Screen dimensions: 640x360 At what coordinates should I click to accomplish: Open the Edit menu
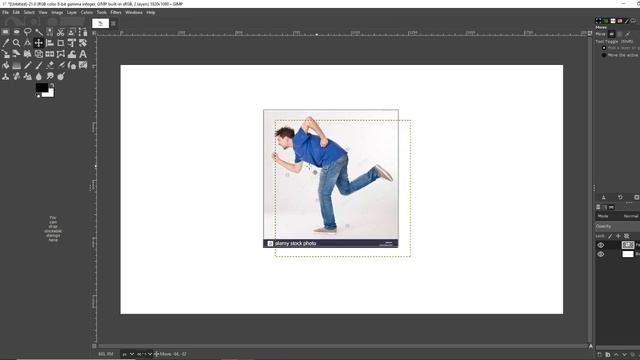pyautogui.click(x=16, y=13)
